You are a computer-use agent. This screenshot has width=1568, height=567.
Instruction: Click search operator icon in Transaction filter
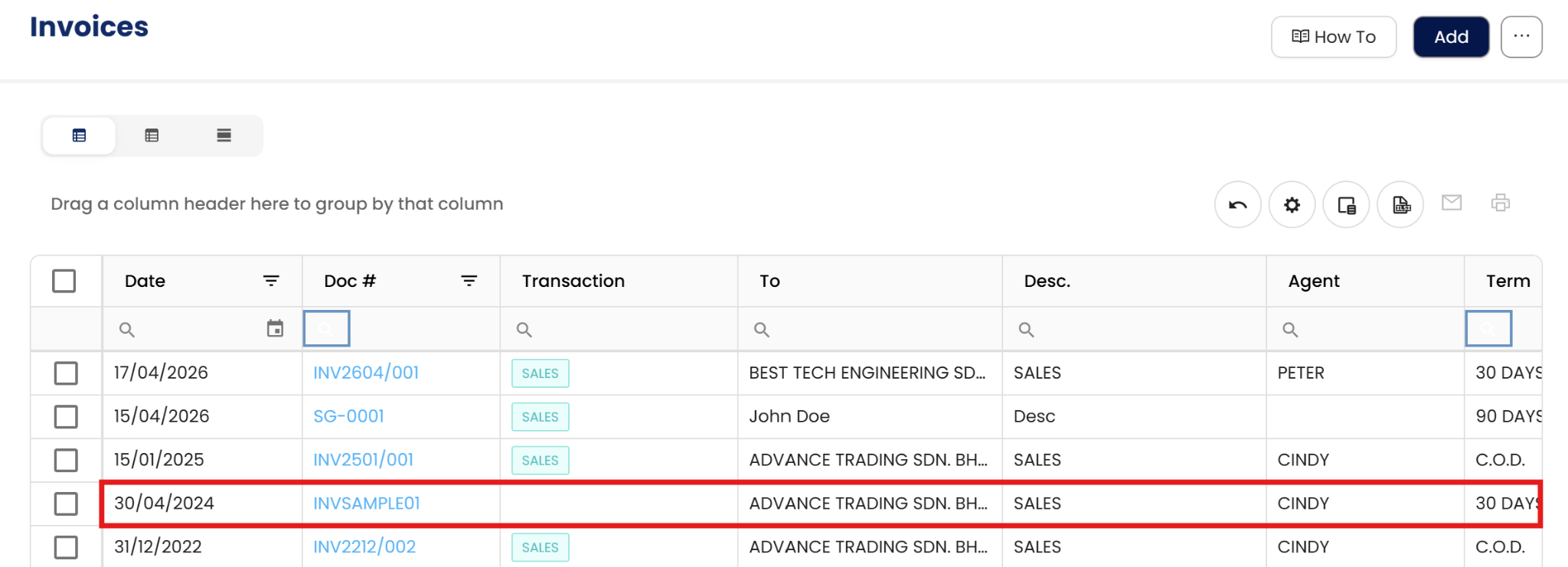pyautogui.click(x=524, y=330)
